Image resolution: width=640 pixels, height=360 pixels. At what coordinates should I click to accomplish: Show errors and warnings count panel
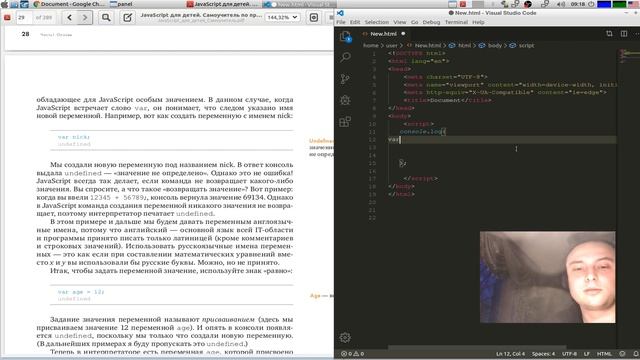point(353,354)
